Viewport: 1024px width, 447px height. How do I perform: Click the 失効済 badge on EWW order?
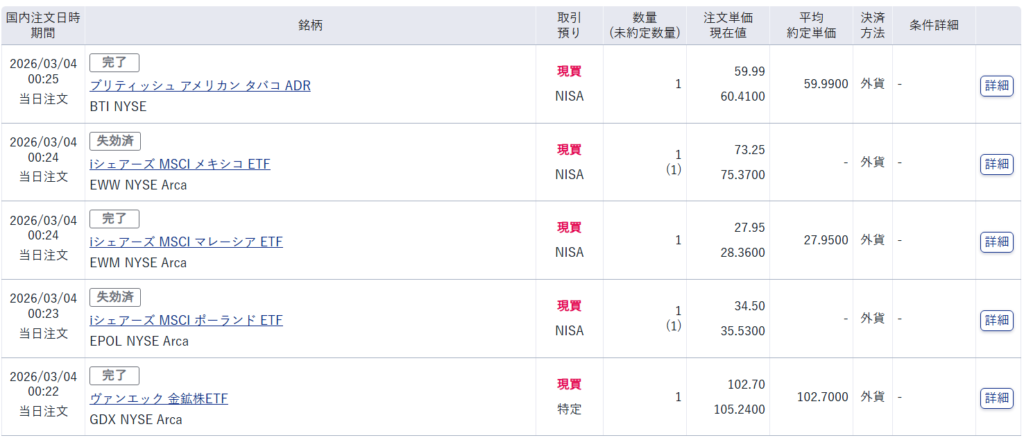point(115,141)
